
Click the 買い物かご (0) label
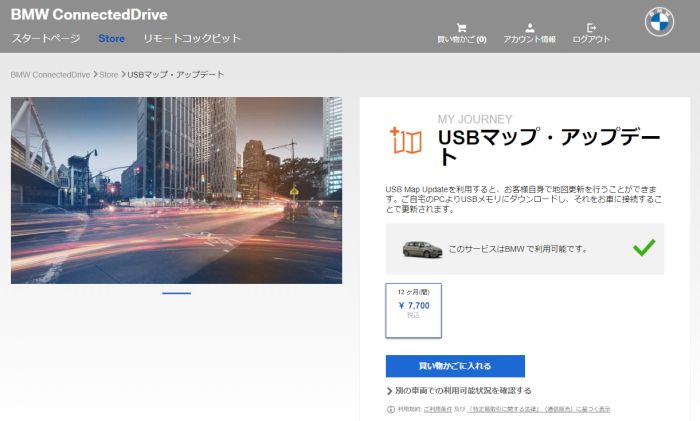462,39
